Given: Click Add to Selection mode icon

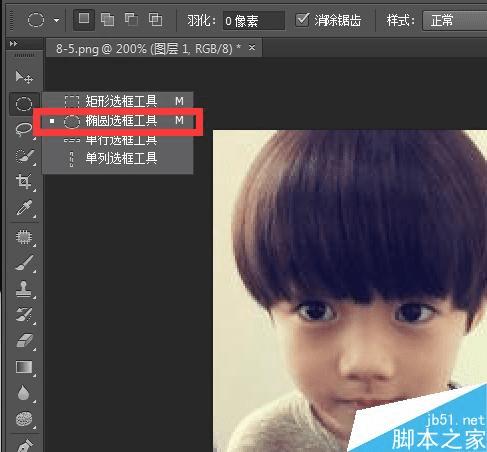Looking at the screenshot, I should click(x=107, y=20).
